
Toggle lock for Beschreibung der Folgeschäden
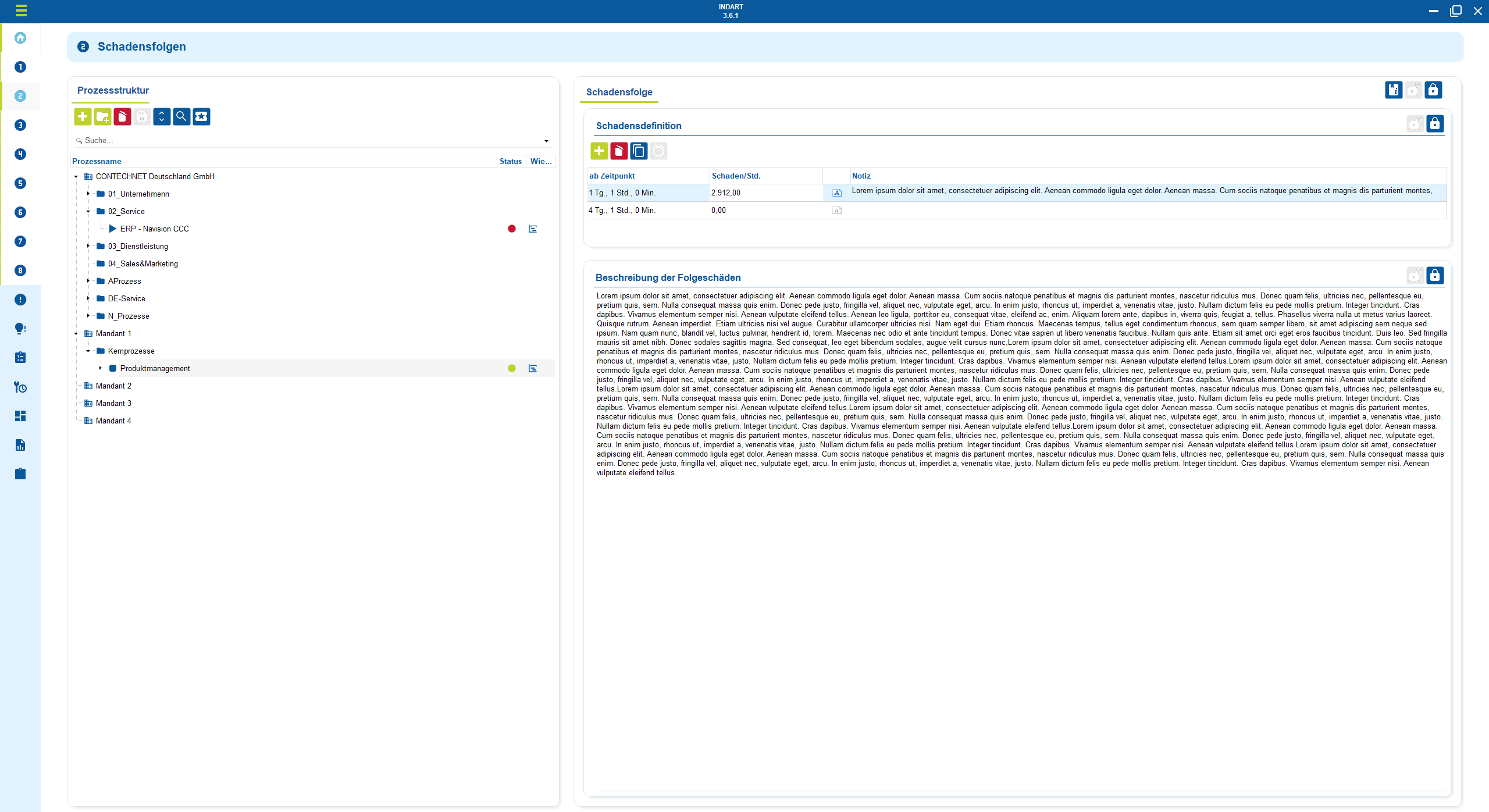[1435, 276]
